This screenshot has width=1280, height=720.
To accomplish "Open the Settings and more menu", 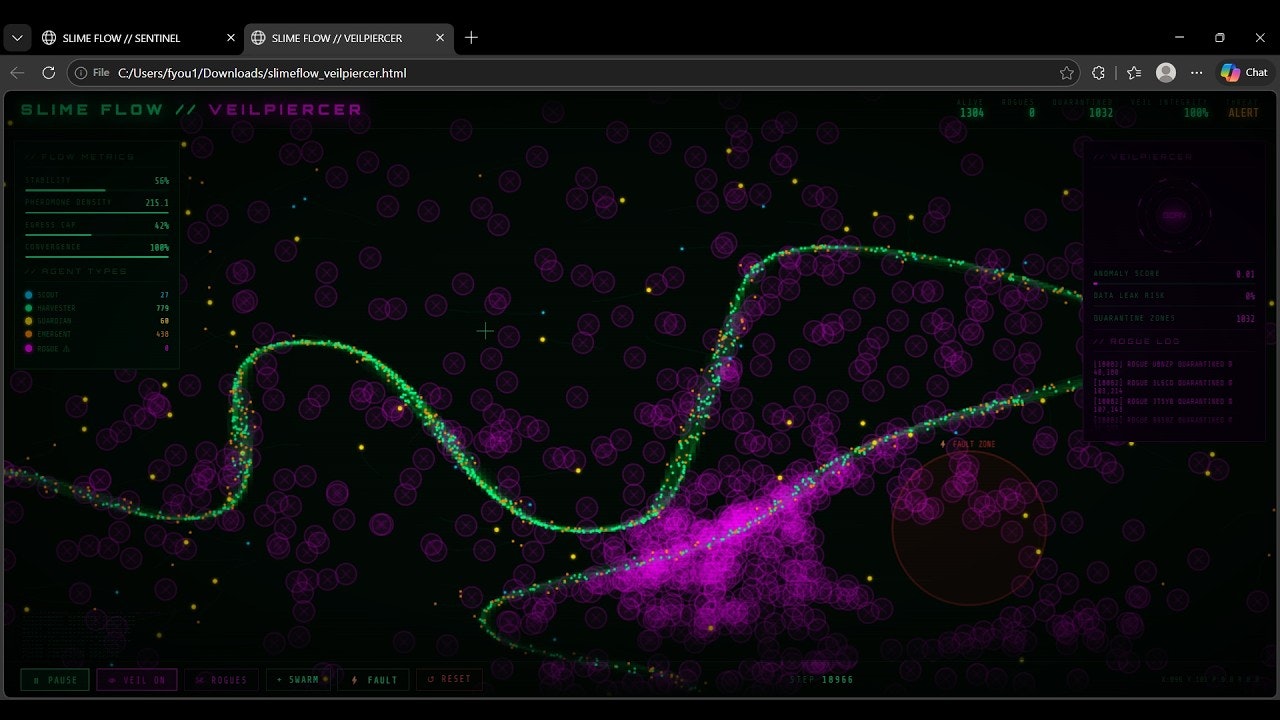I will 1197,72.
